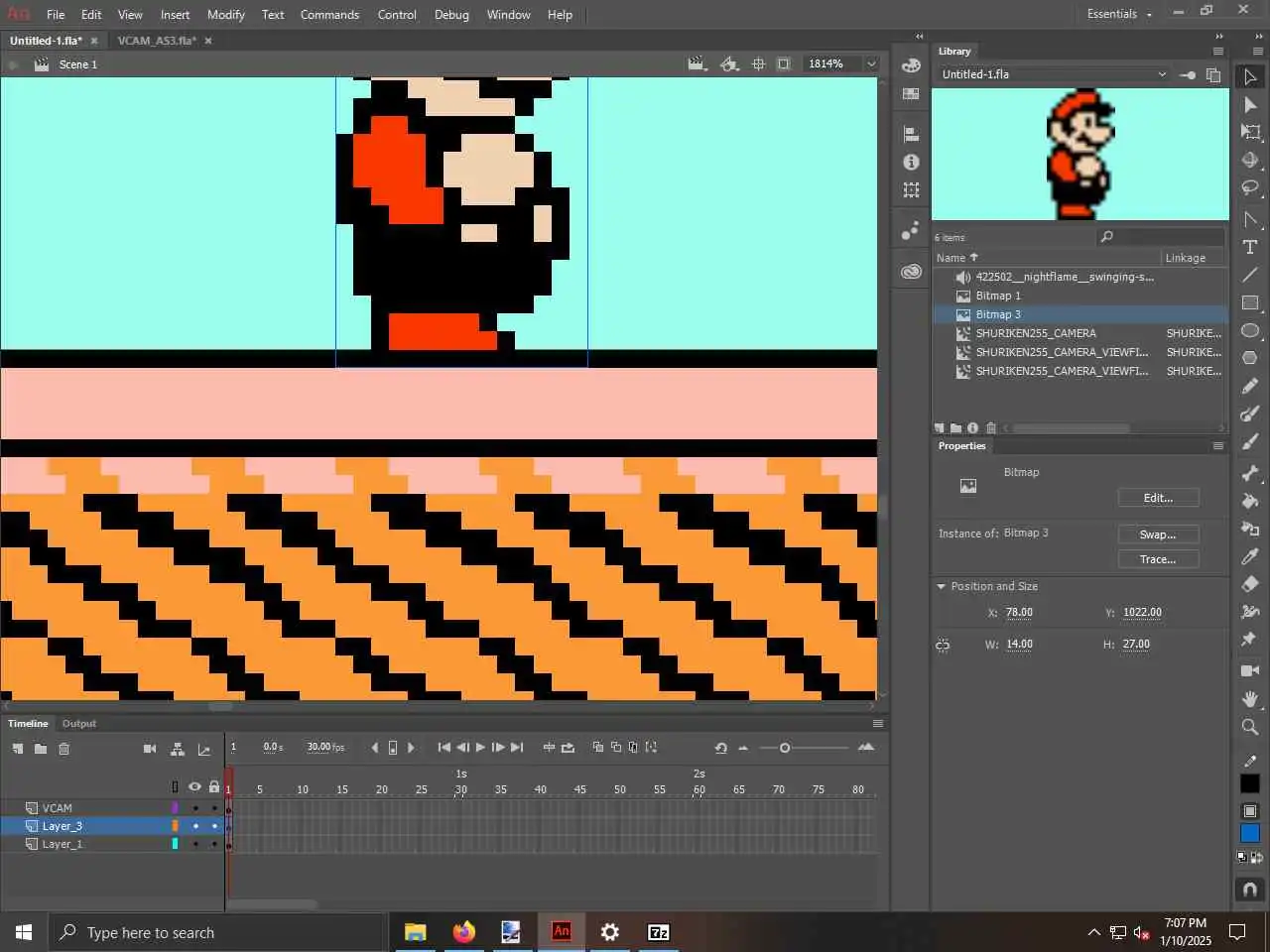Screen dimensions: 1270x952
Task: Select the Lasso tool
Action: click(x=1250, y=187)
